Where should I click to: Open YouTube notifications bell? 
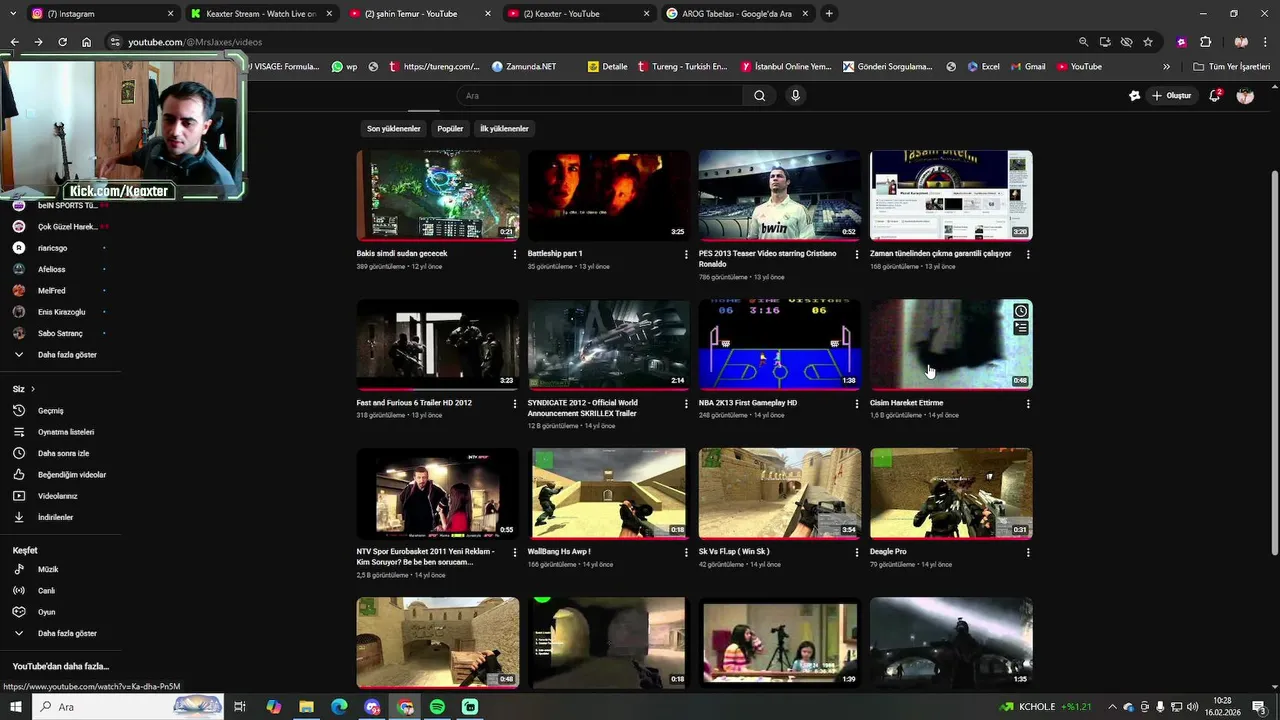coord(1214,96)
